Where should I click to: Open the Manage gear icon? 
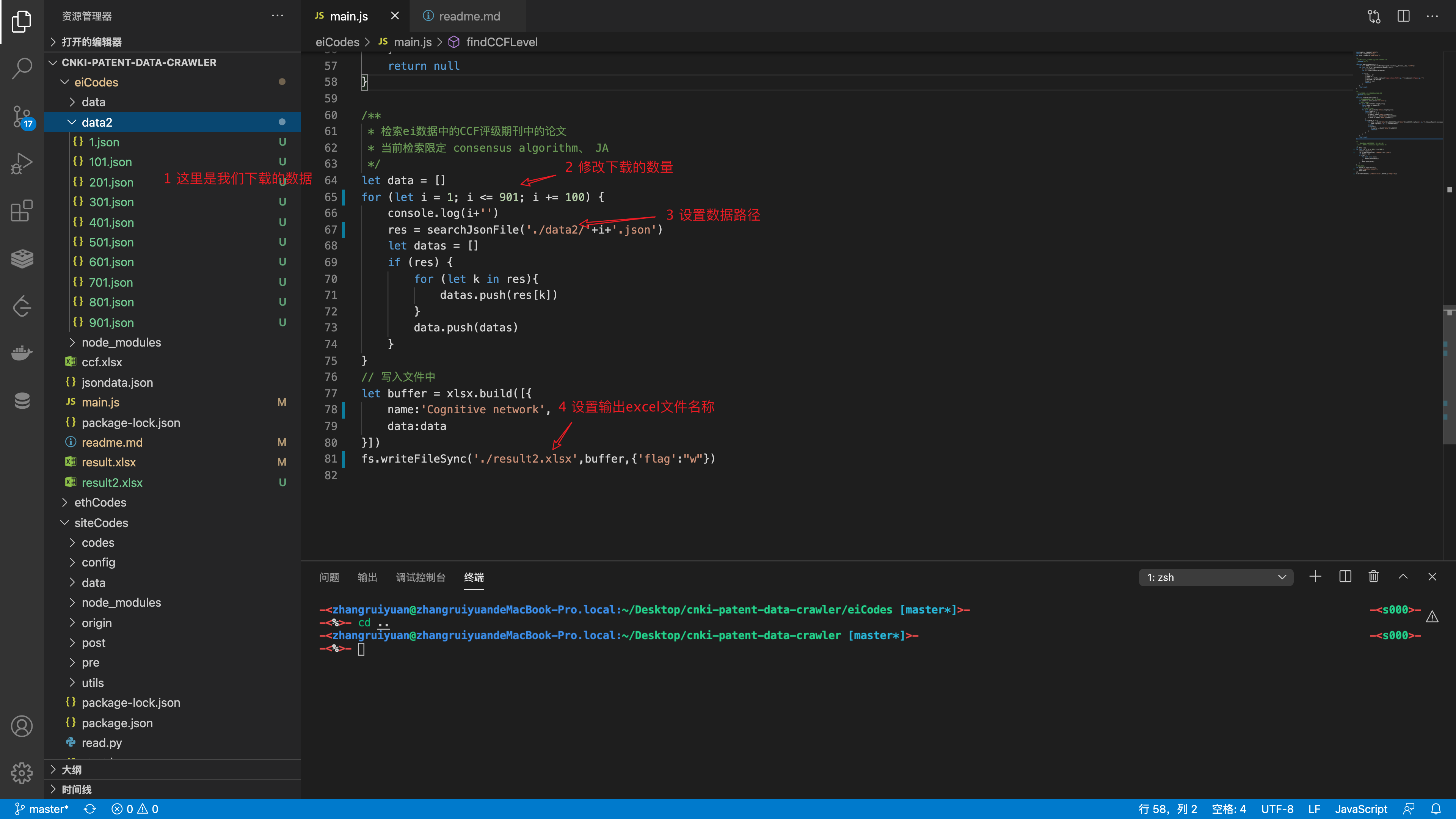pos(22,772)
